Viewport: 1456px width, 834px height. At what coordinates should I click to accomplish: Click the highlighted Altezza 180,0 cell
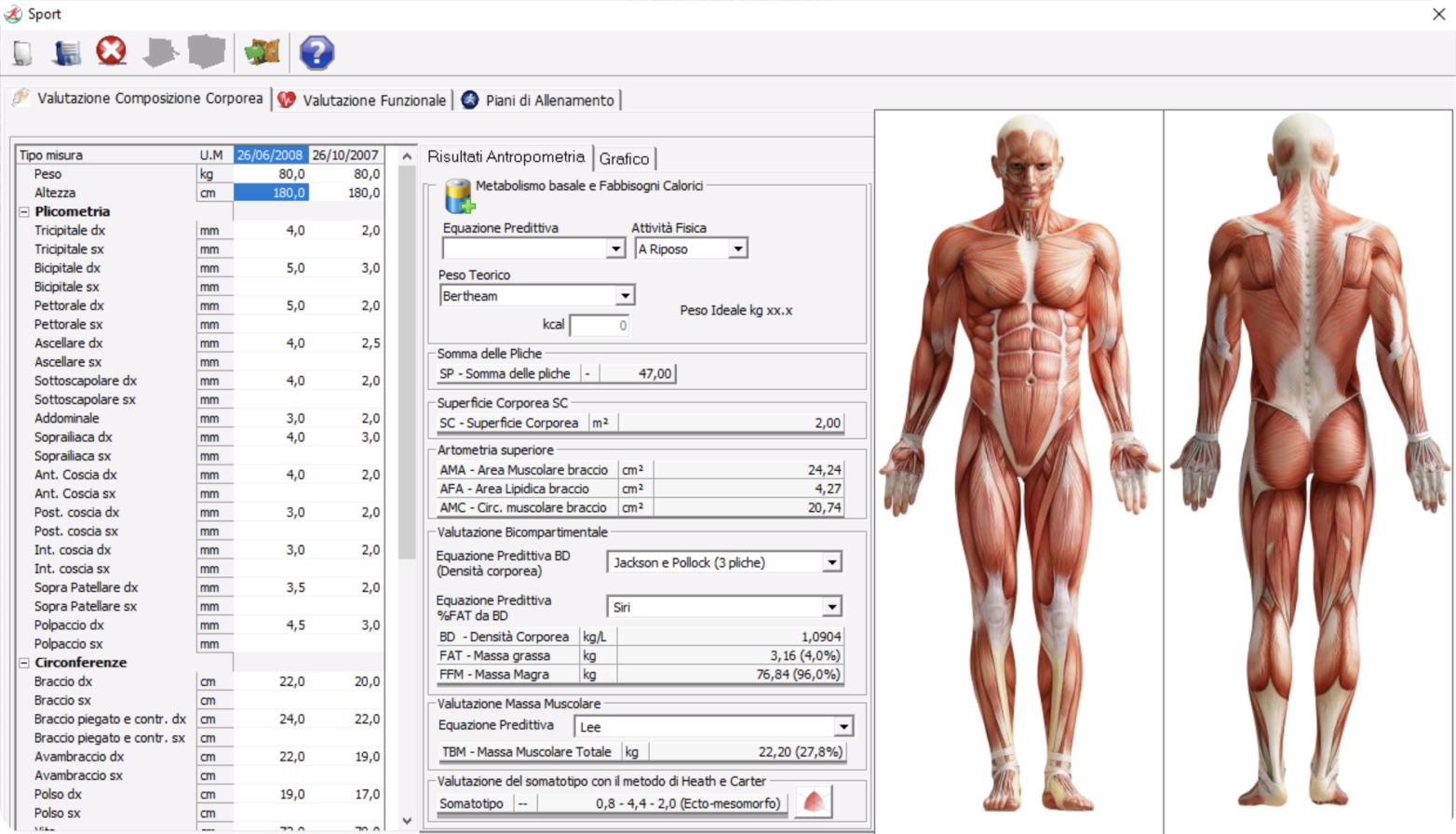click(270, 193)
